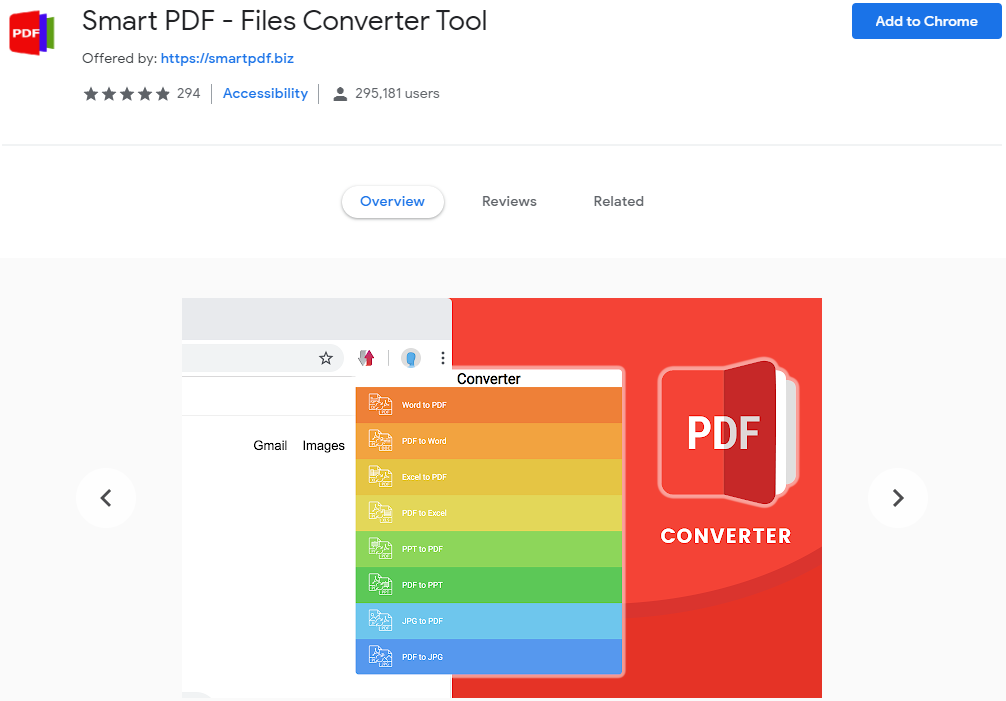Select the Excel to PDF label
The width and height of the screenshot is (1006, 701).
tap(424, 477)
